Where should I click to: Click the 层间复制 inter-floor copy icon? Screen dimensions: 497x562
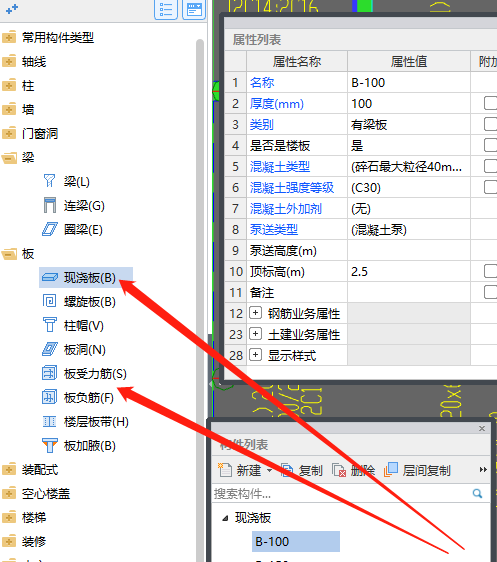point(391,470)
